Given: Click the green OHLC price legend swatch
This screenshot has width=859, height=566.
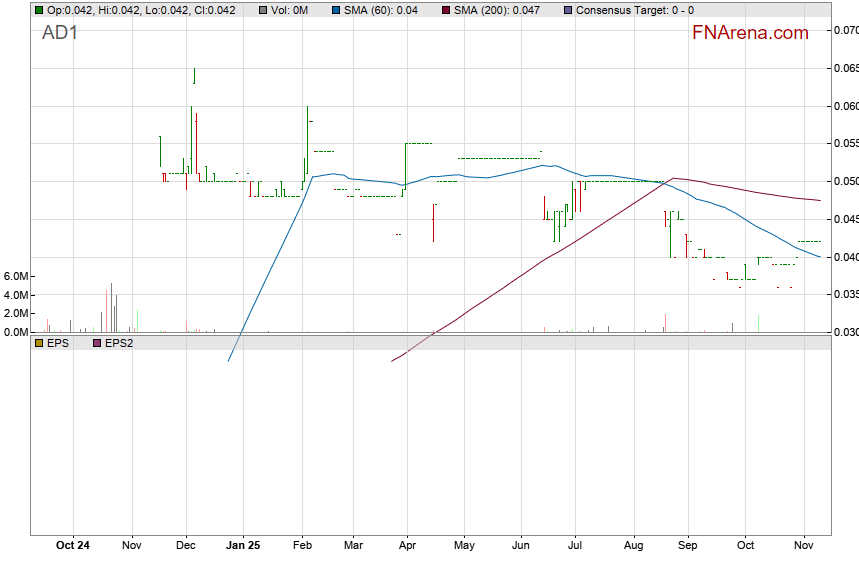Looking at the screenshot, I should point(39,10).
